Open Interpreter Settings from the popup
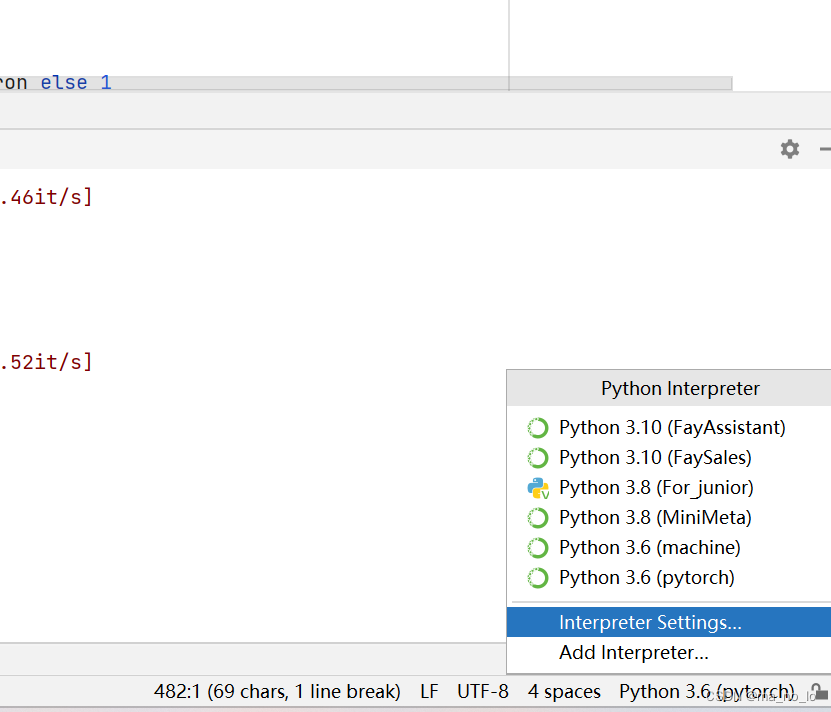Viewport: 831px width, 712px height. point(650,622)
